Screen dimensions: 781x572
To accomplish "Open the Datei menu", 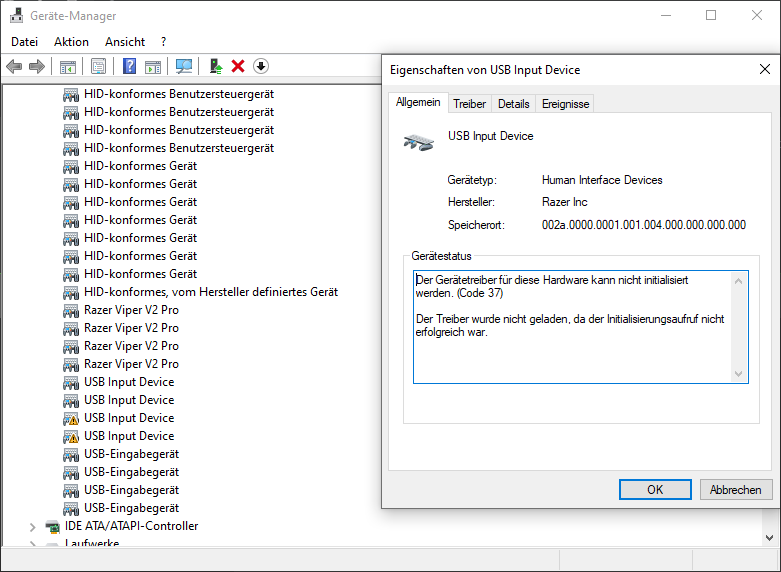I will point(24,42).
